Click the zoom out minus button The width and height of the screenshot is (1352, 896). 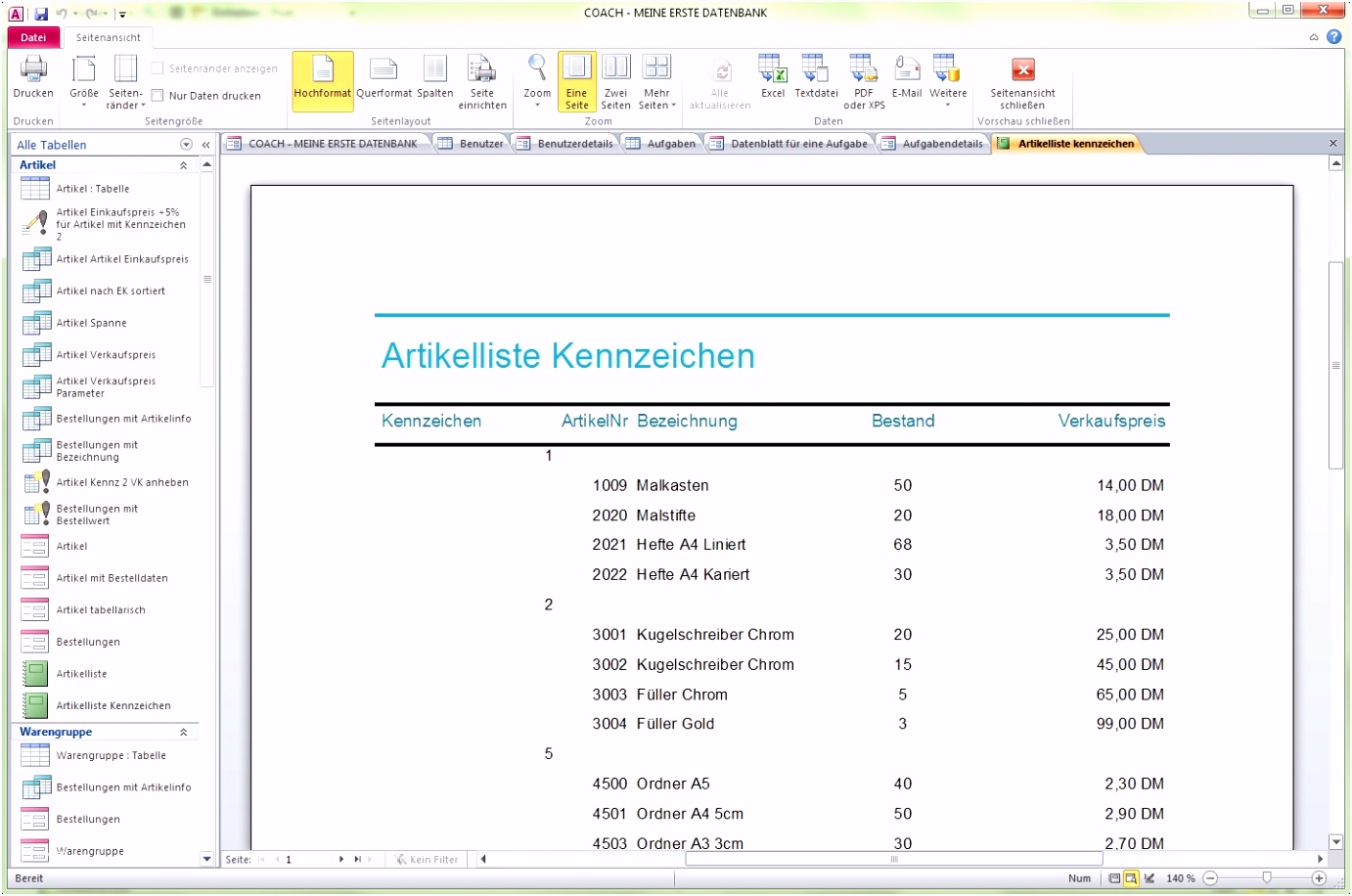(x=1210, y=878)
